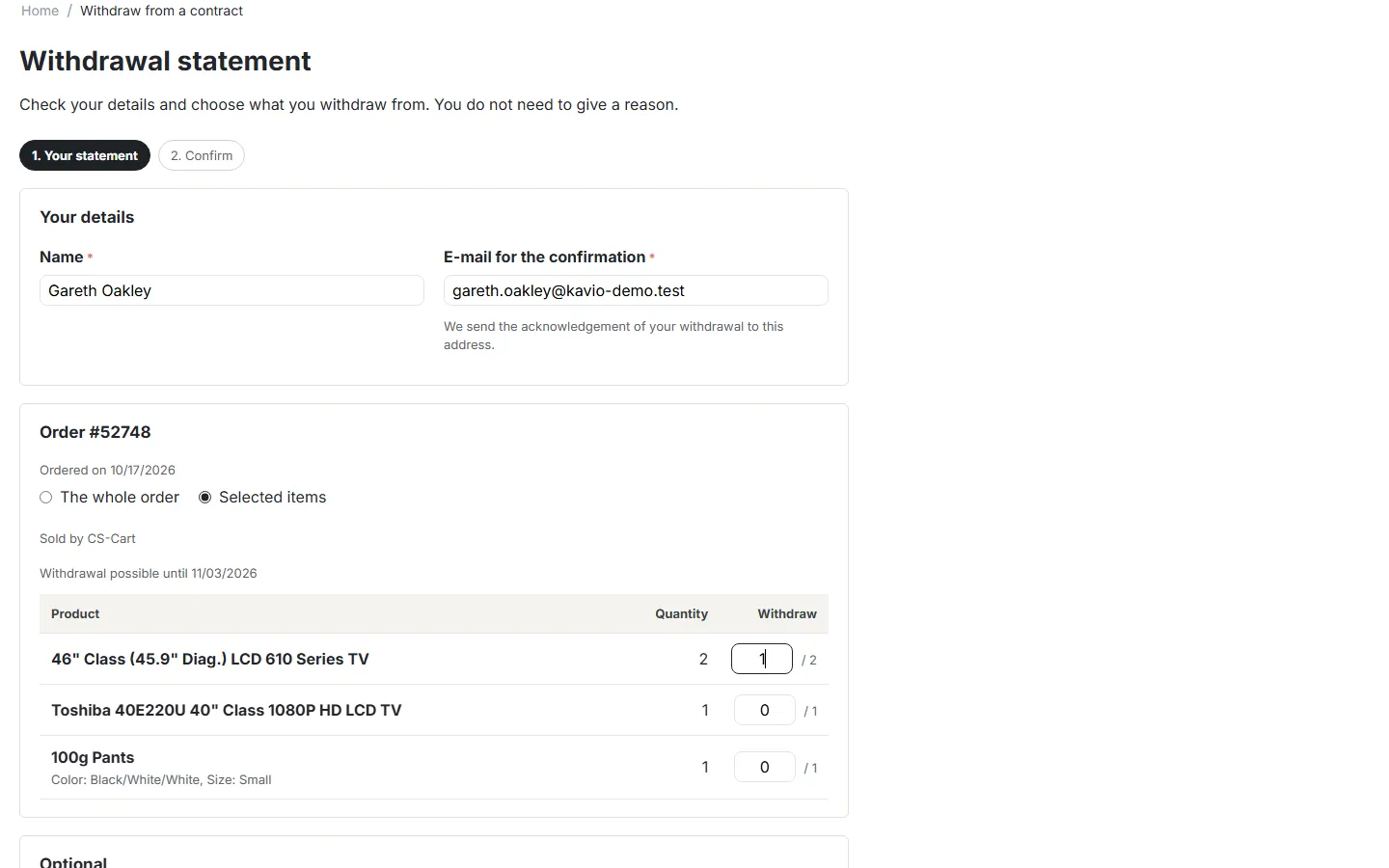Set withdraw quantity for LCD 610 Series TV
The width and height of the screenshot is (1389, 868).
tap(762, 659)
